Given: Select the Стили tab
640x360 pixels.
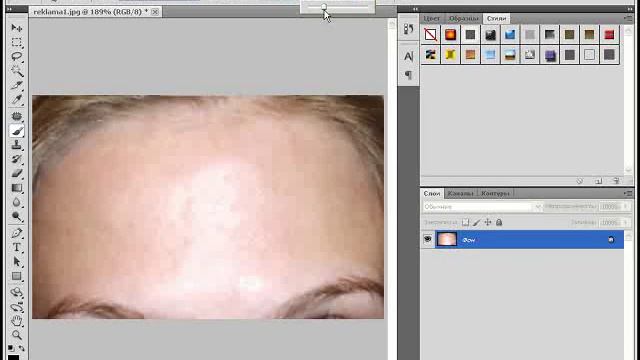Looking at the screenshot, I should click(496, 18).
